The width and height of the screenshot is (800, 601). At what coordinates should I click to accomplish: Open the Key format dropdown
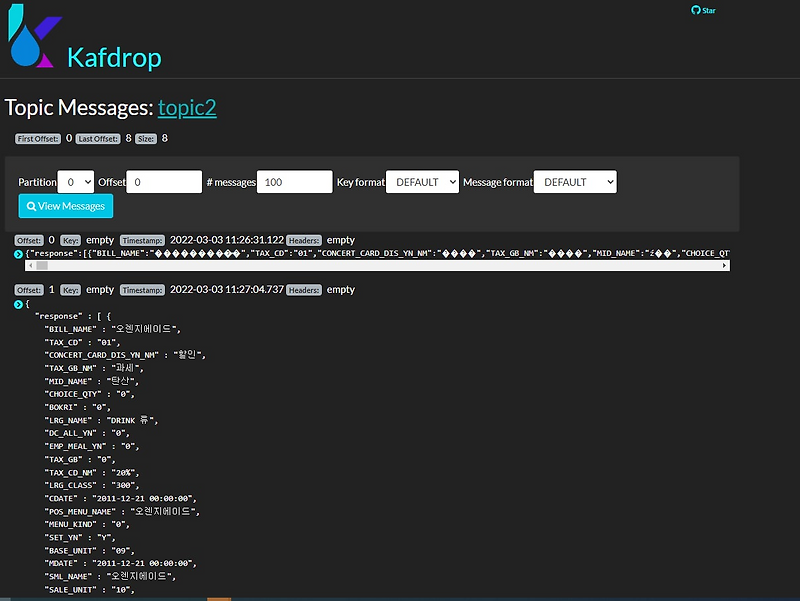point(423,181)
